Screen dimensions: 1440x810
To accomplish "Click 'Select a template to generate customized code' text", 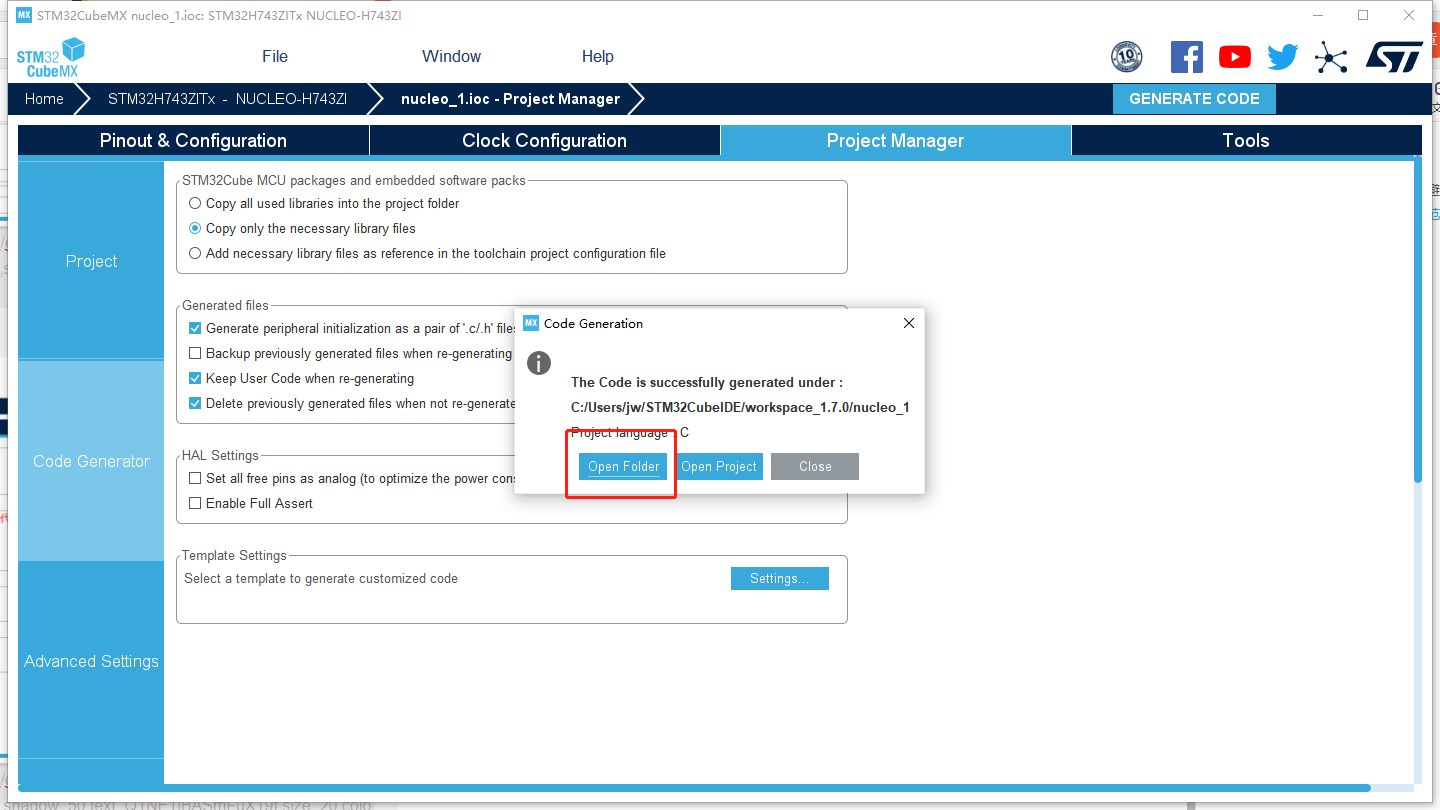I will pyautogui.click(x=321, y=578).
